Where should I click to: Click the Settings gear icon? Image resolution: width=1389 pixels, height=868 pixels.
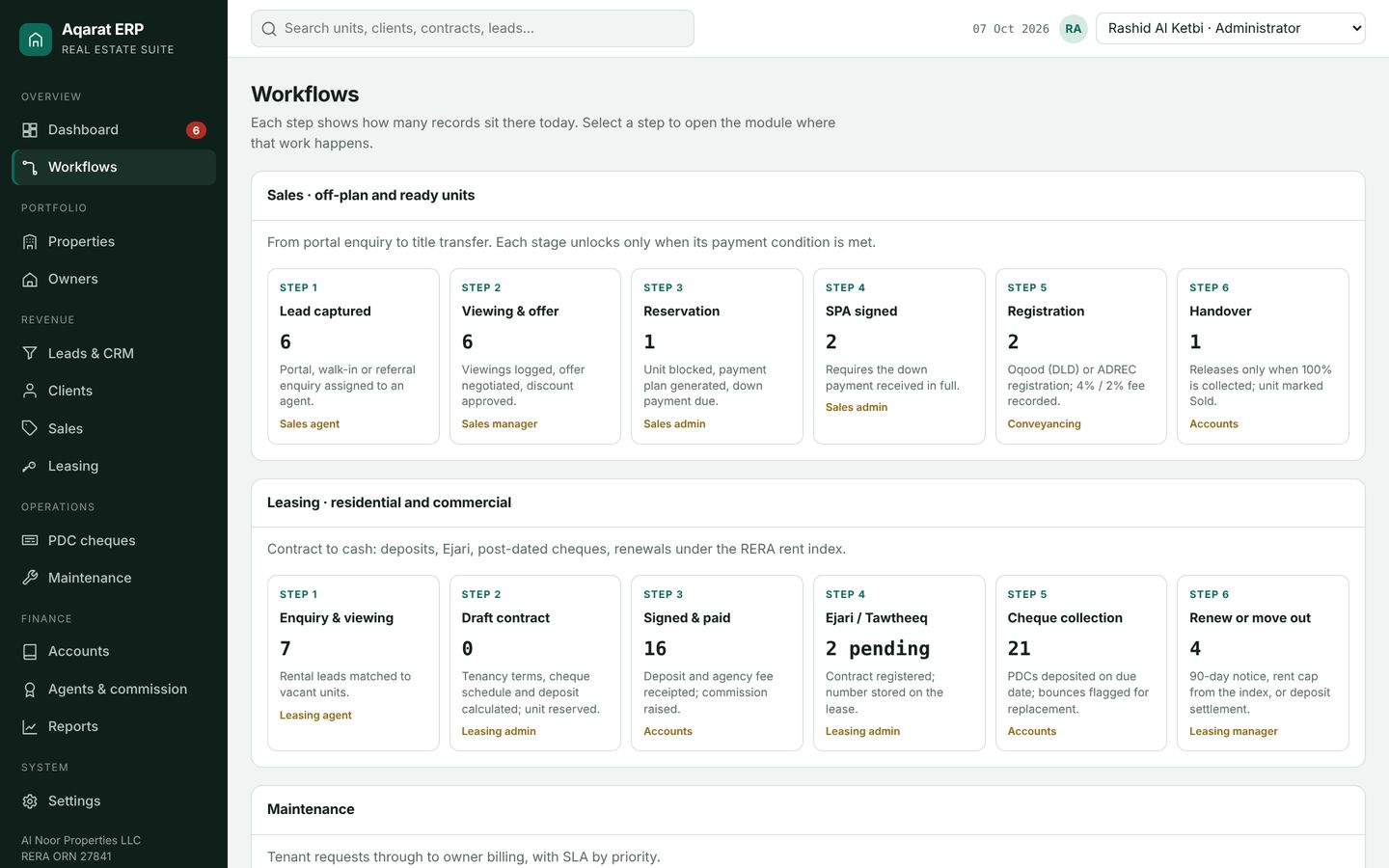click(30, 801)
